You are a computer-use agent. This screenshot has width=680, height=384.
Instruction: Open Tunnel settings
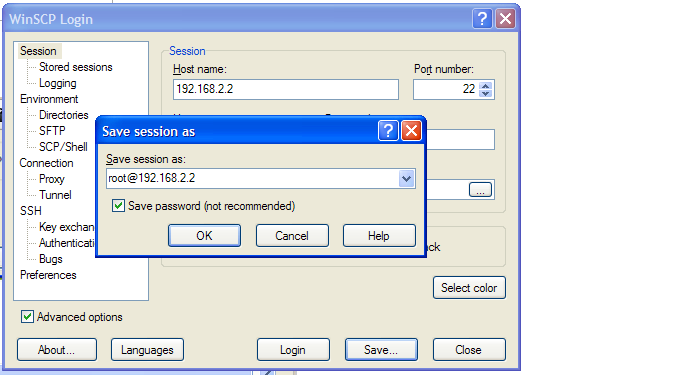click(55, 195)
